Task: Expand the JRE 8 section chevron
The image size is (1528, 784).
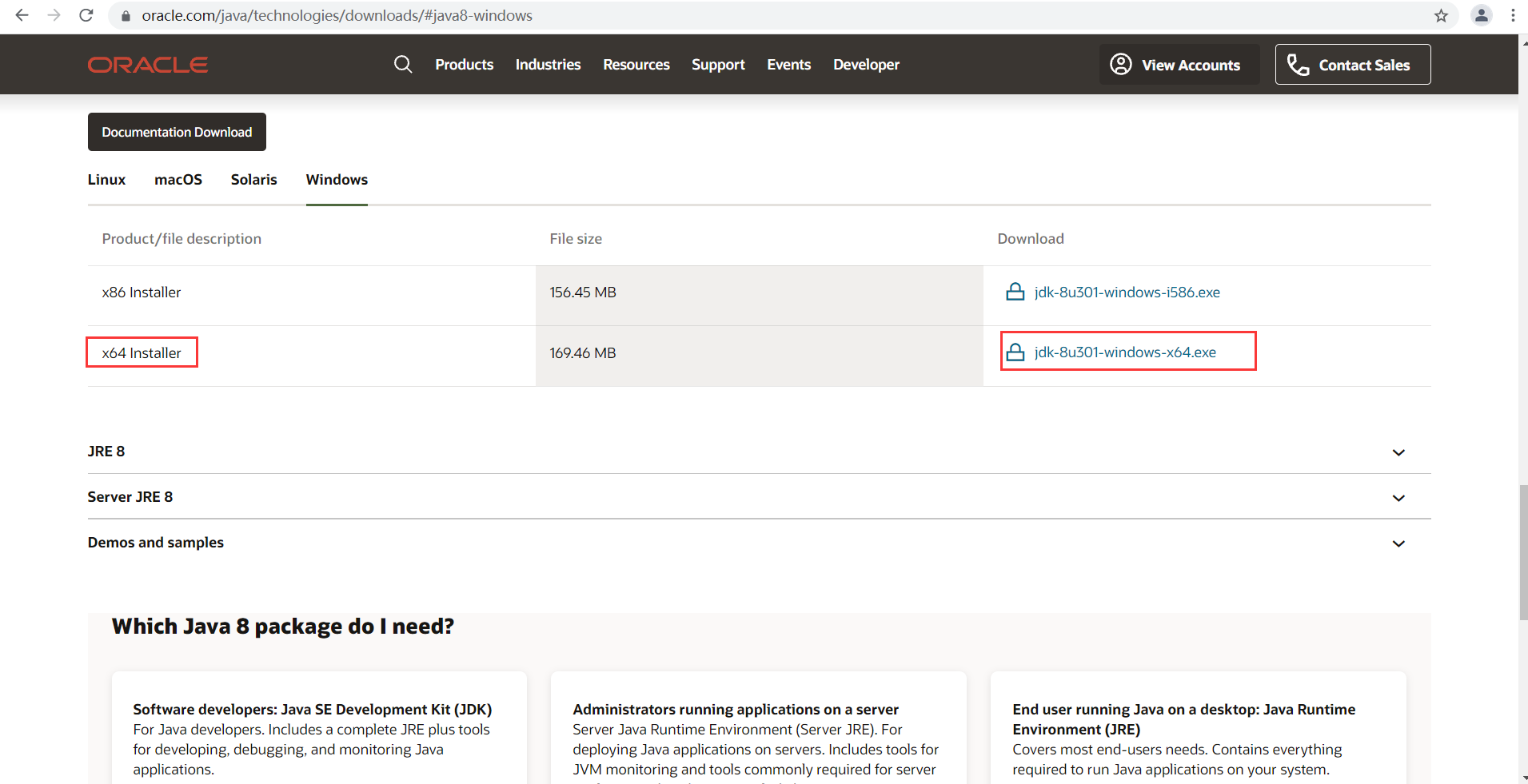Action: 1398,452
